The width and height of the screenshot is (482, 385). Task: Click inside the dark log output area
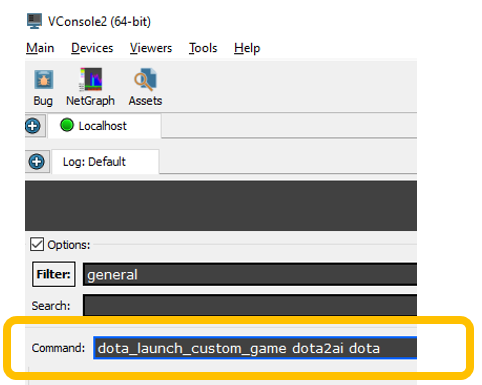221,206
